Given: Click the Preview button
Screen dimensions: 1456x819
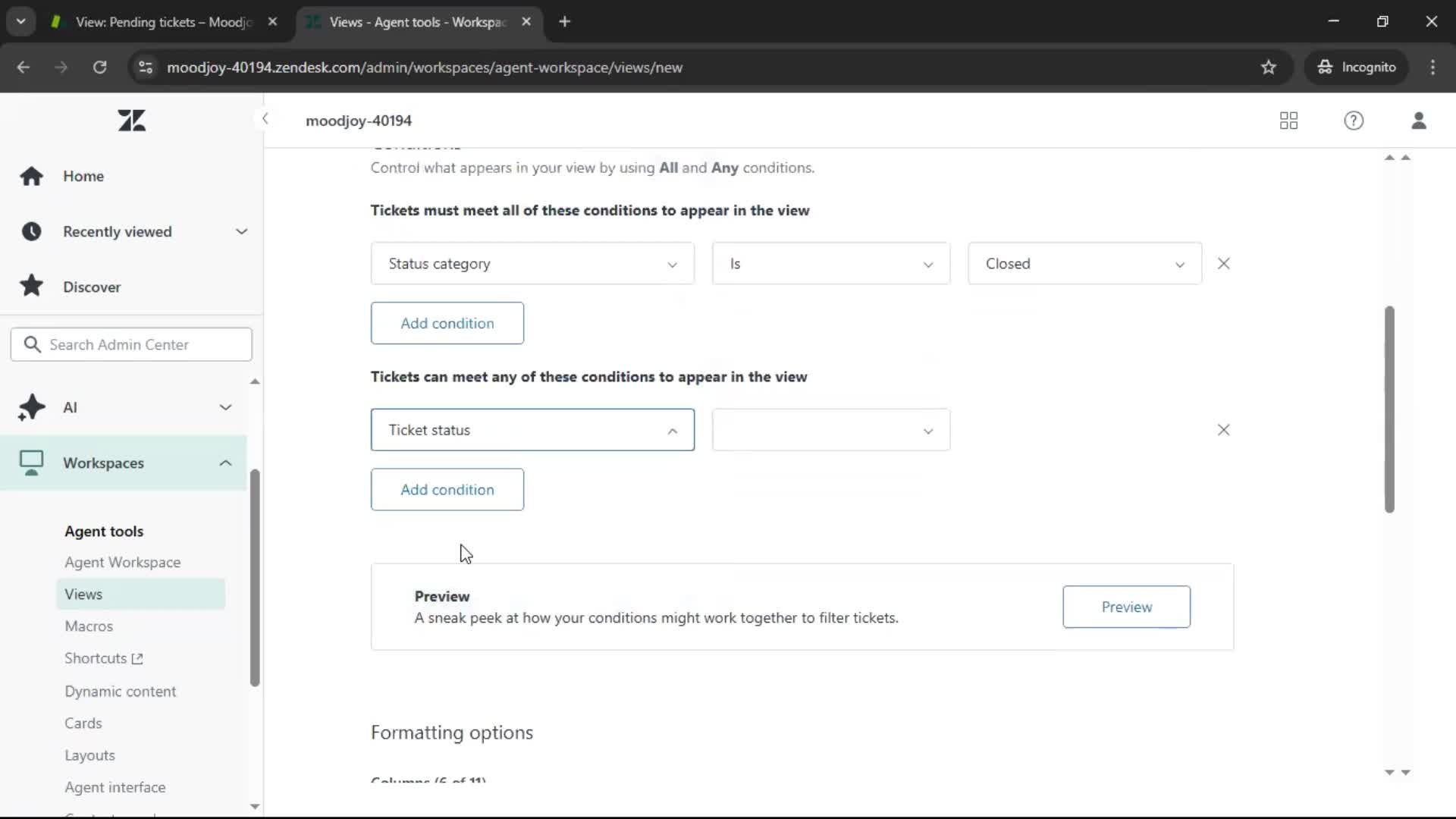Looking at the screenshot, I should pyautogui.click(x=1126, y=607).
